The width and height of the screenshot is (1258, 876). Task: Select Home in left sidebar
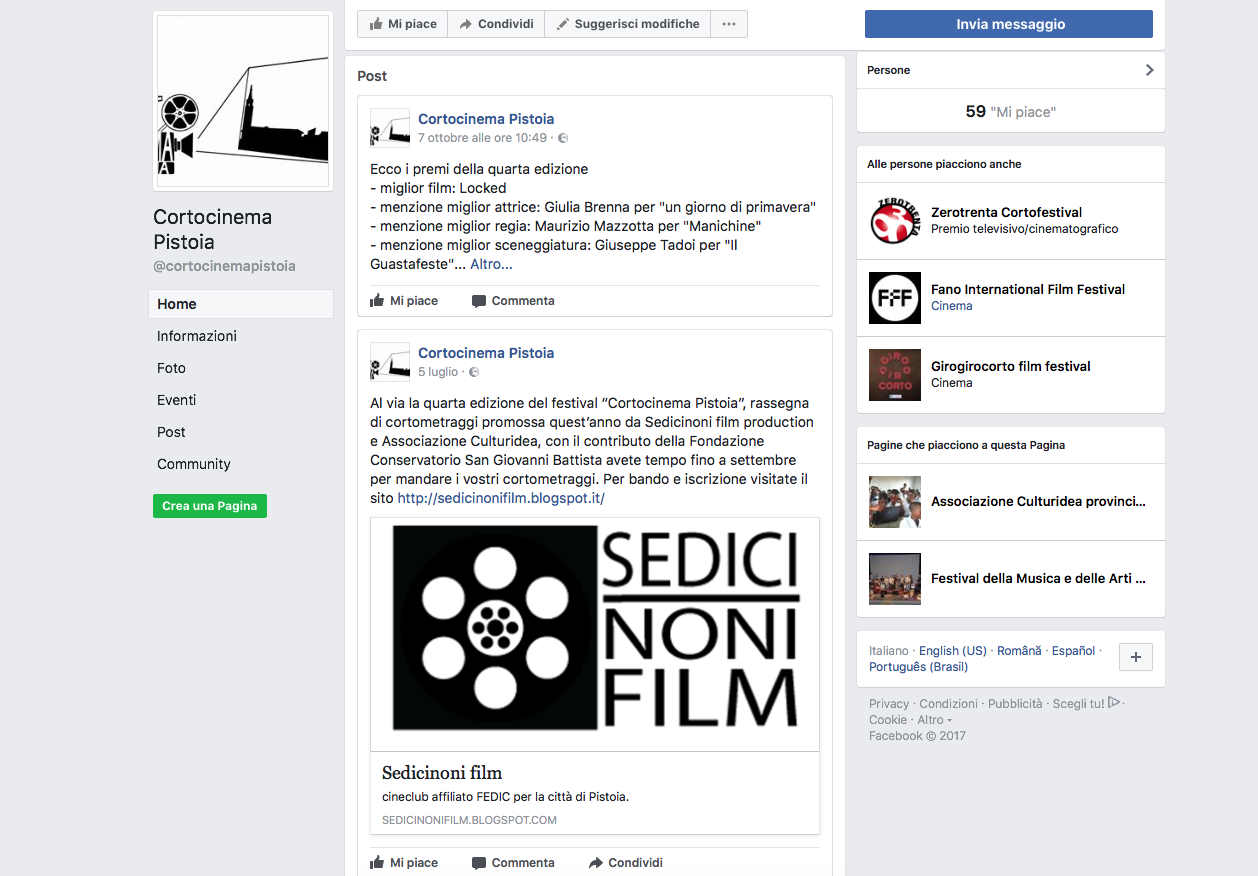click(x=241, y=304)
